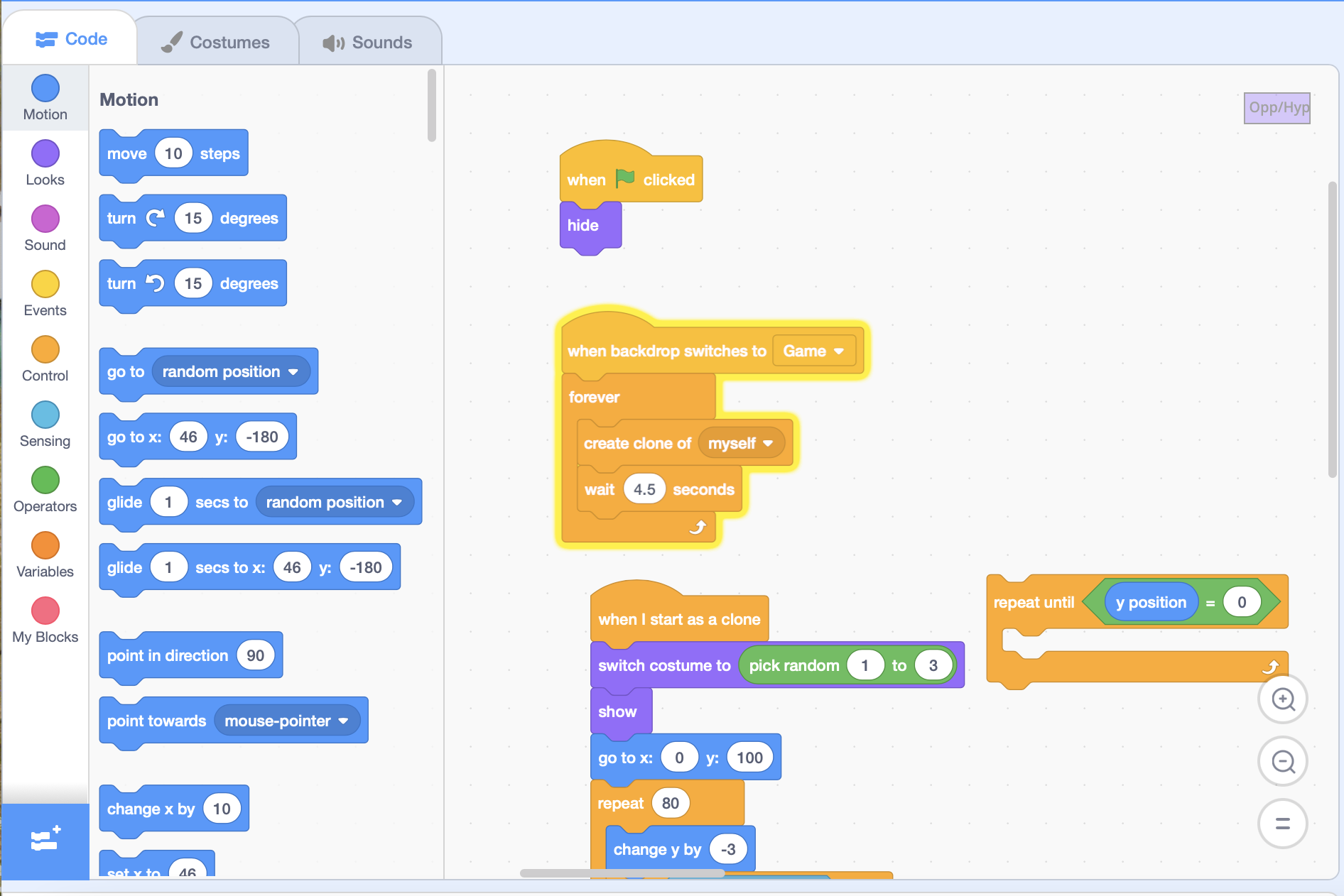Switch to the Code tab
The width and height of the screenshot is (1344, 896).
click(x=70, y=39)
